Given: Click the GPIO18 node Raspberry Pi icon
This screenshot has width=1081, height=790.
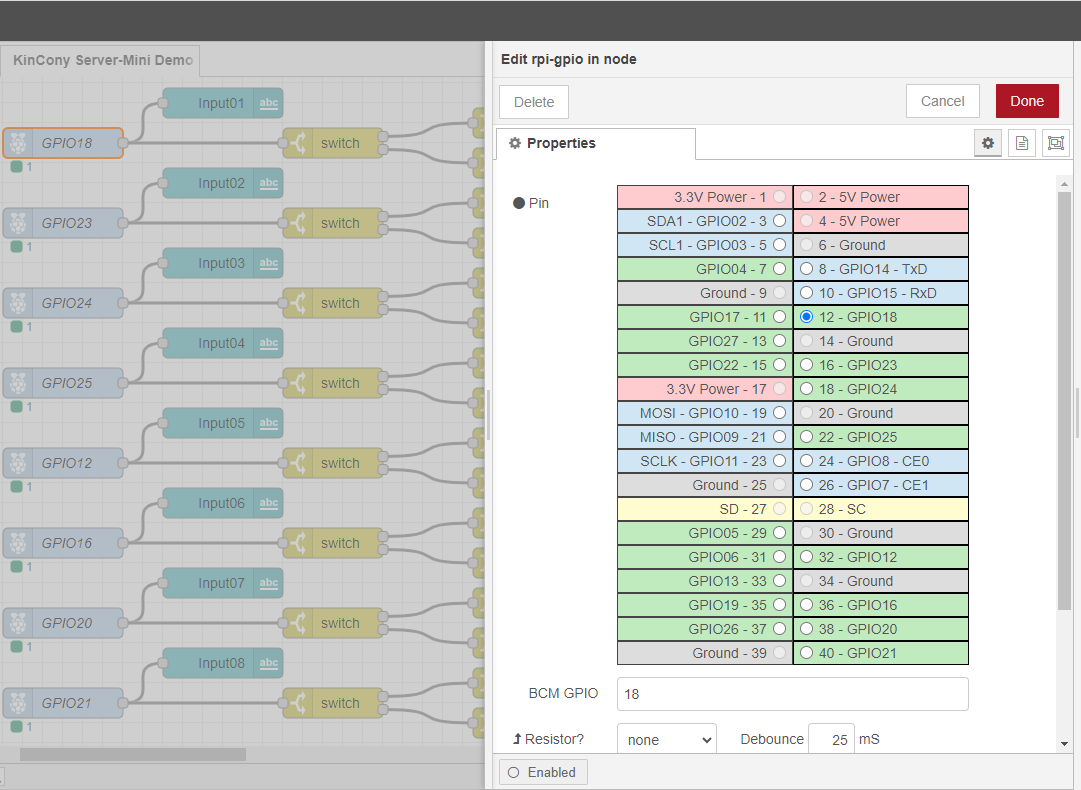Looking at the screenshot, I should coord(18,143).
